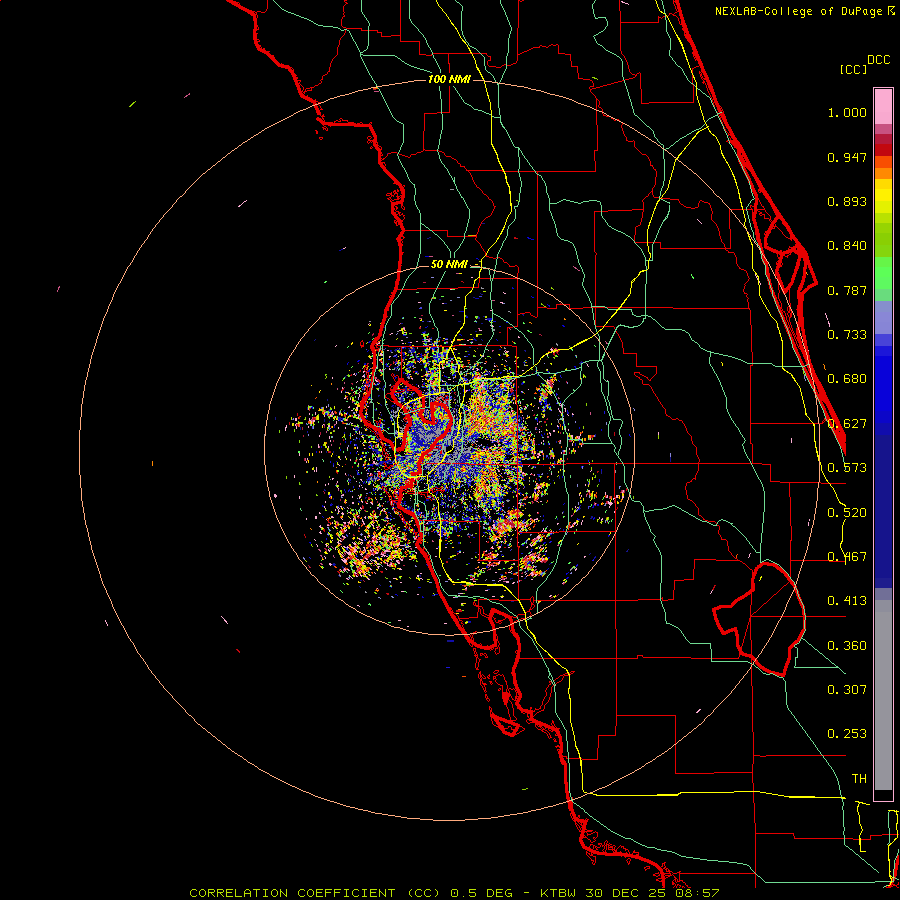Viewport: 900px width, 900px height.
Task: Click the 0.947 value on the color scale
Action: click(x=847, y=157)
